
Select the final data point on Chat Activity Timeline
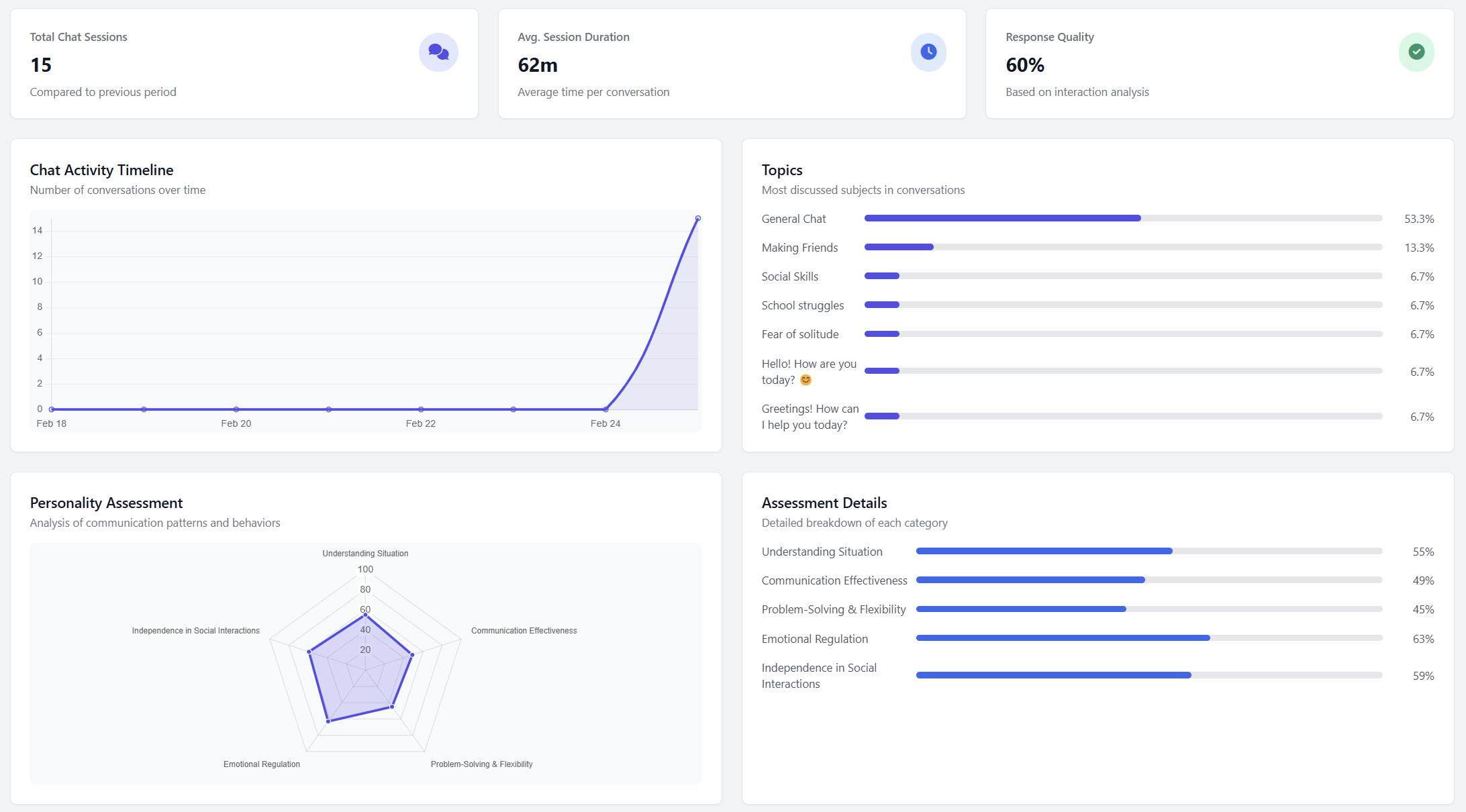click(697, 218)
